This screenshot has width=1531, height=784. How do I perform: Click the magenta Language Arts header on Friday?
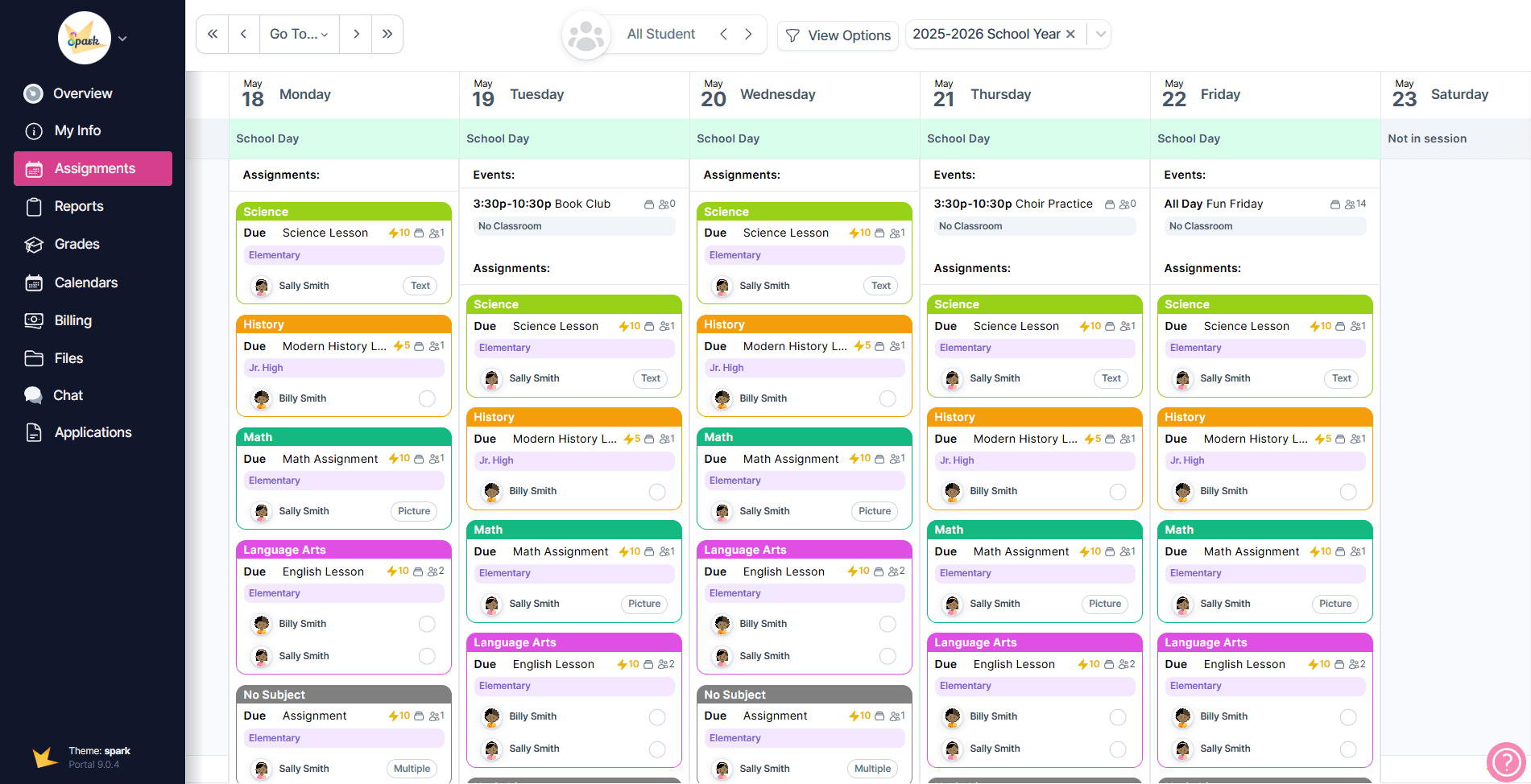click(x=1265, y=642)
